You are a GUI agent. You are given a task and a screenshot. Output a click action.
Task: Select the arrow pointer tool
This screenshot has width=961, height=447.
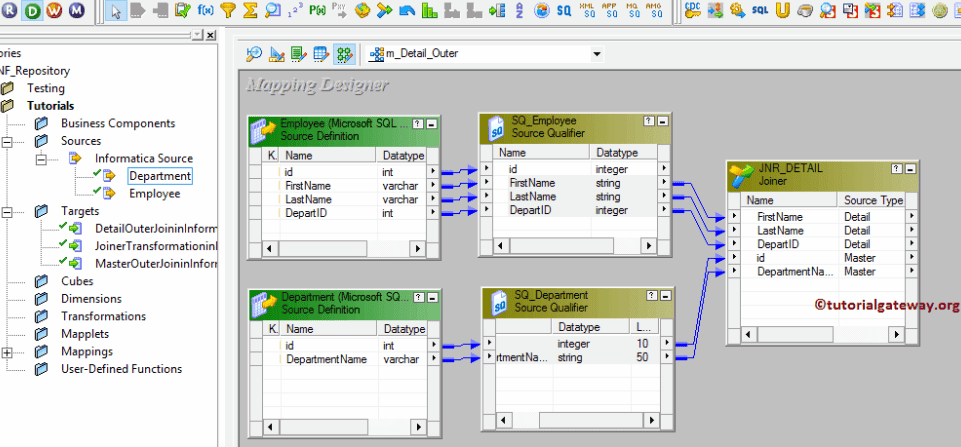[x=116, y=10]
